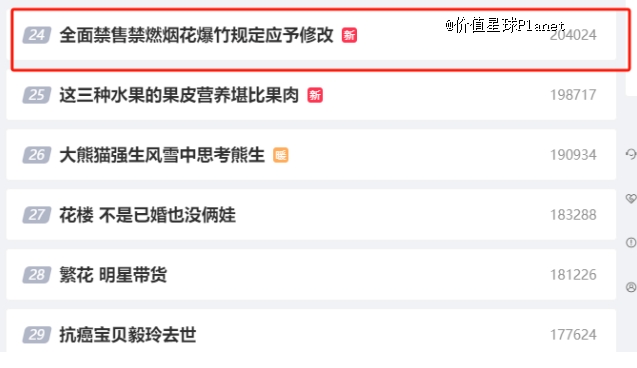
Task: Open topic 大熊猫强生风雪中思考熊生
Action: click(x=162, y=155)
